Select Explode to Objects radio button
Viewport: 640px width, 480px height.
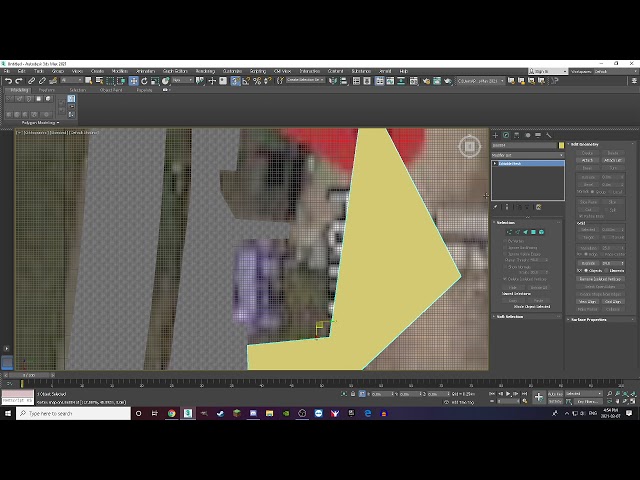click(586, 271)
